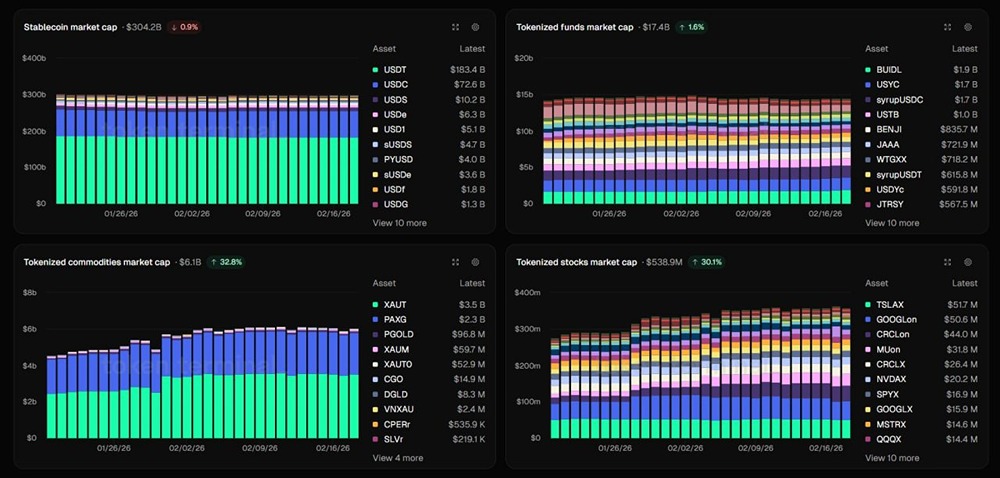Click View 10 more under funds assets
The image size is (1000, 478).
pos(892,223)
